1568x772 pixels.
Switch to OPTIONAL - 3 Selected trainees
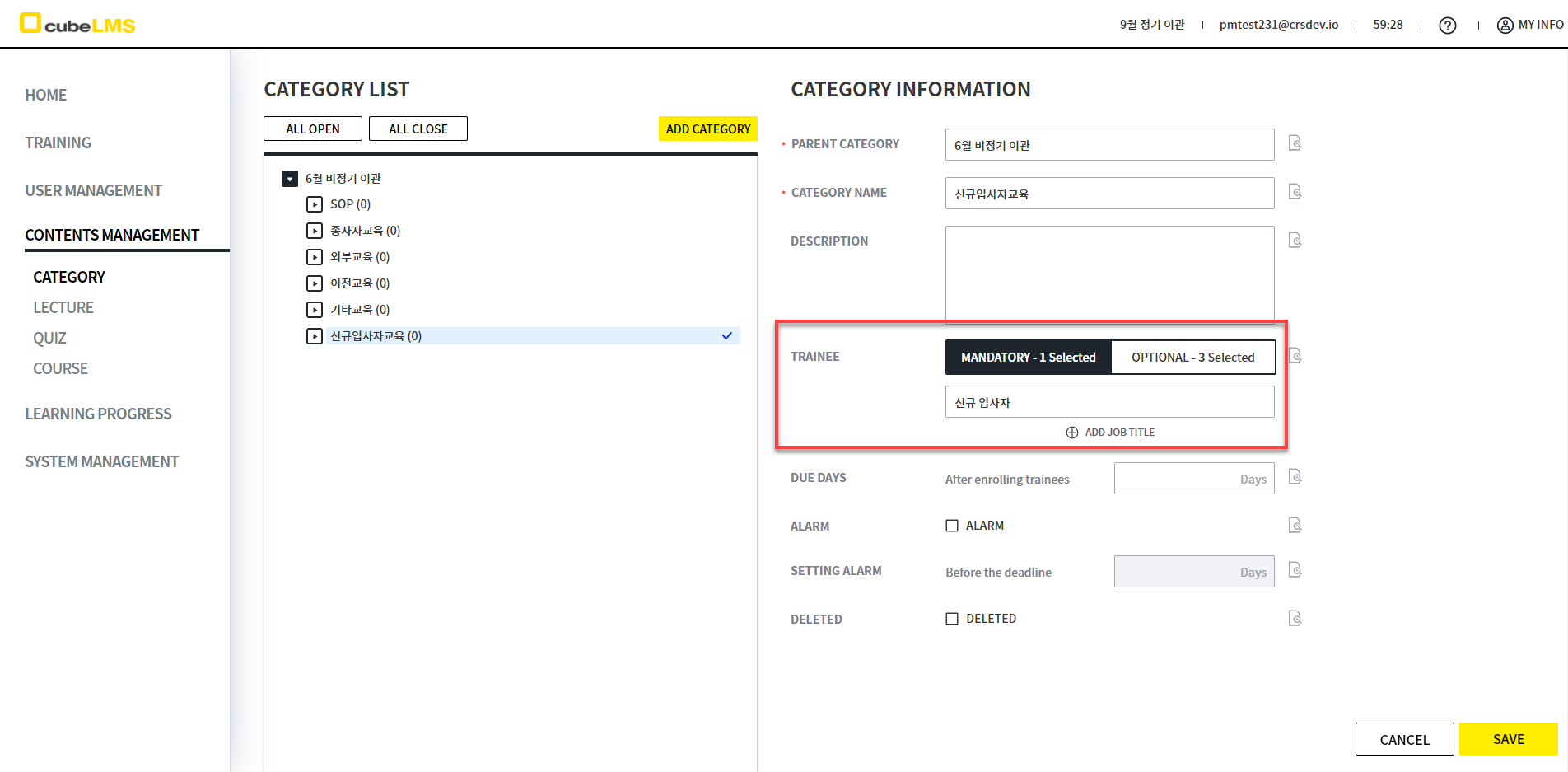coord(1192,358)
